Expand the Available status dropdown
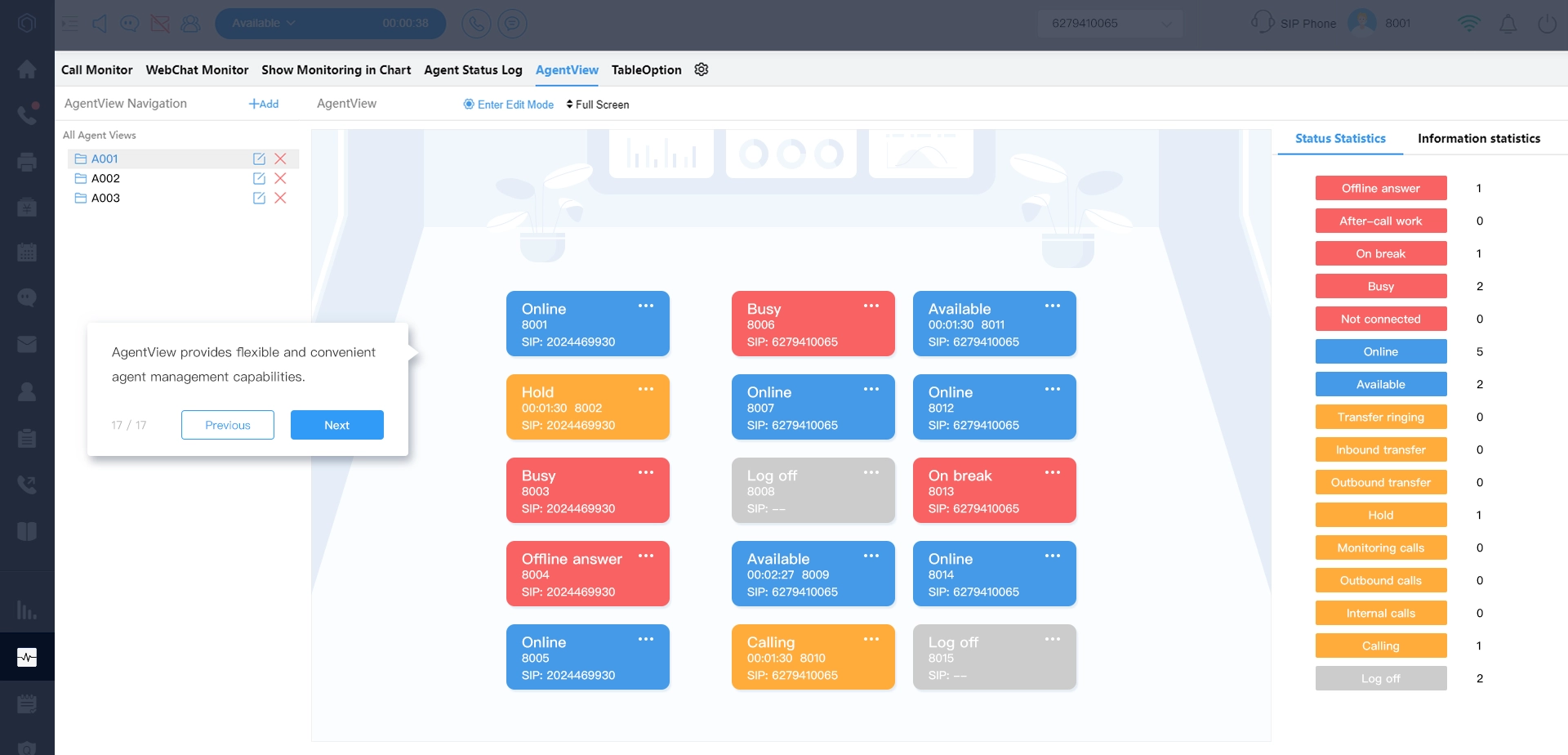Viewport: 1568px width, 755px height. [264, 24]
